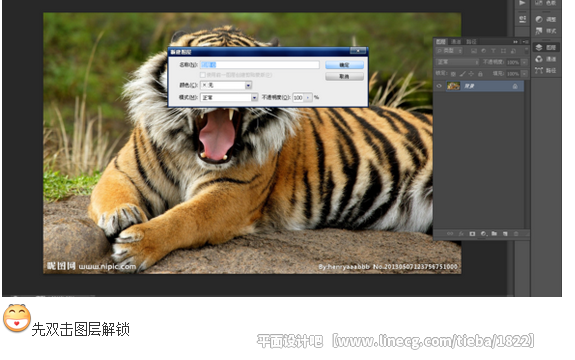Click the link layers icon

[x=450, y=234]
